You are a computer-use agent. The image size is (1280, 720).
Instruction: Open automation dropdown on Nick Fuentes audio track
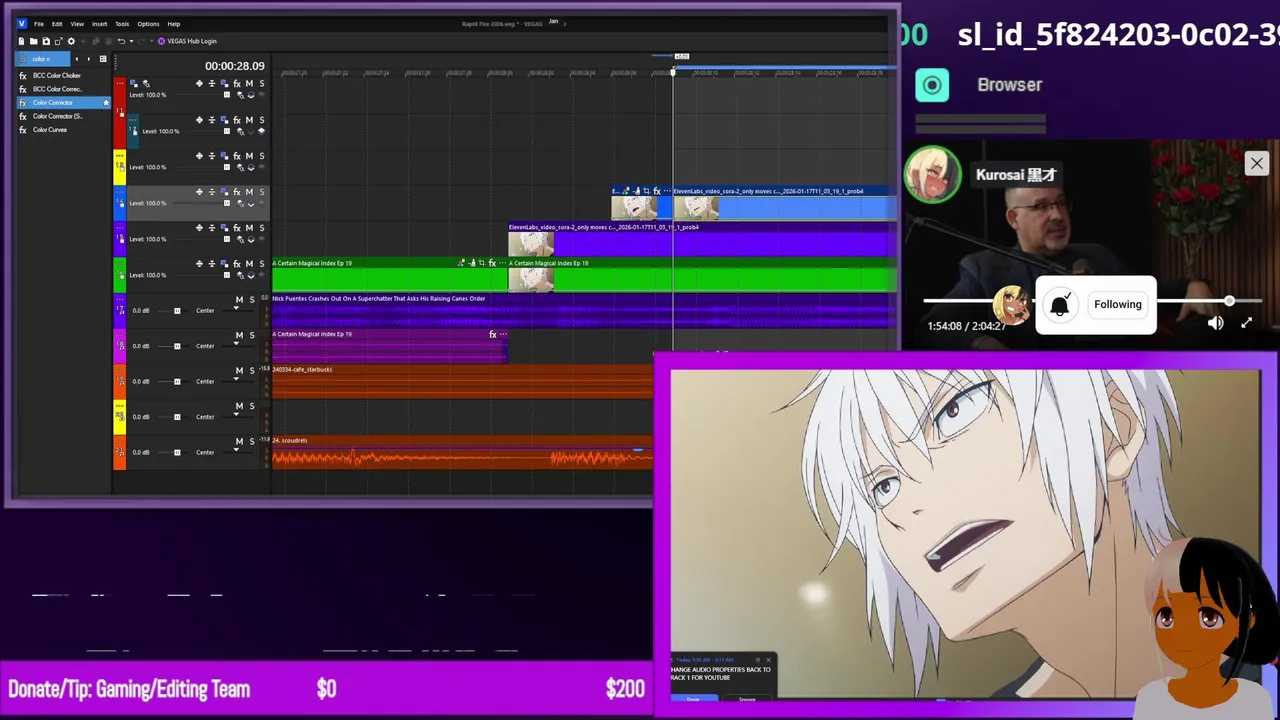tap(237, 308)
